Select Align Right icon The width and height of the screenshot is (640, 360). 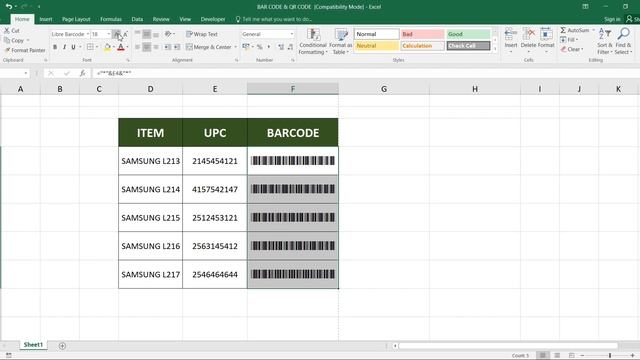tap(156, 47)
